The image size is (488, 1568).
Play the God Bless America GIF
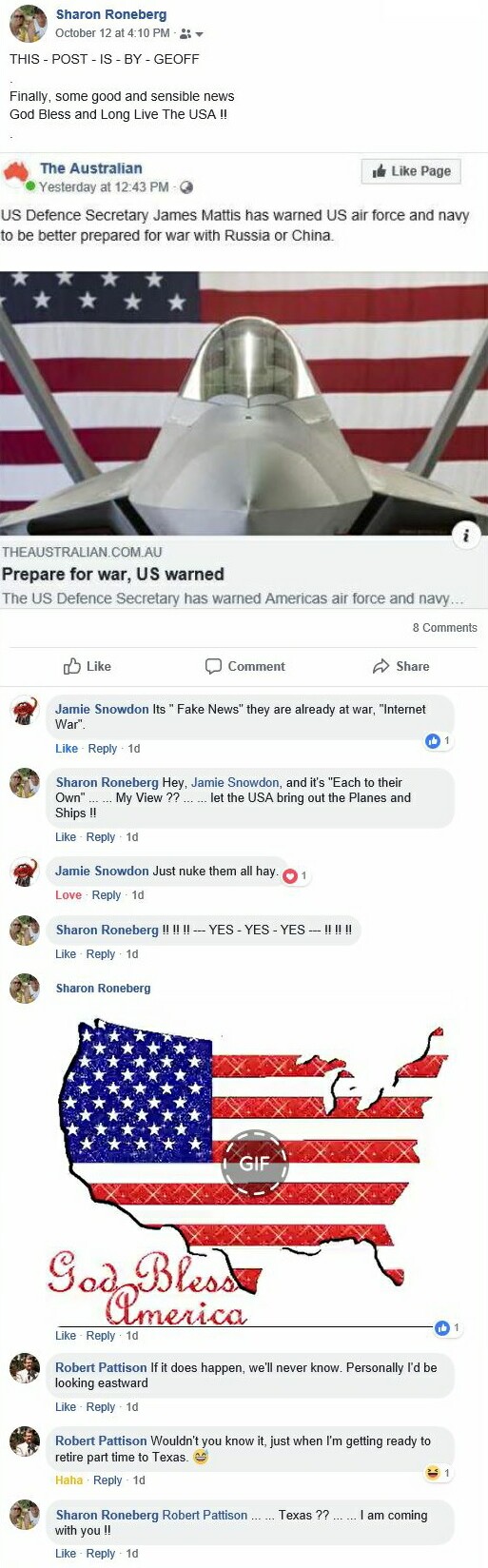pos(254,1163)
